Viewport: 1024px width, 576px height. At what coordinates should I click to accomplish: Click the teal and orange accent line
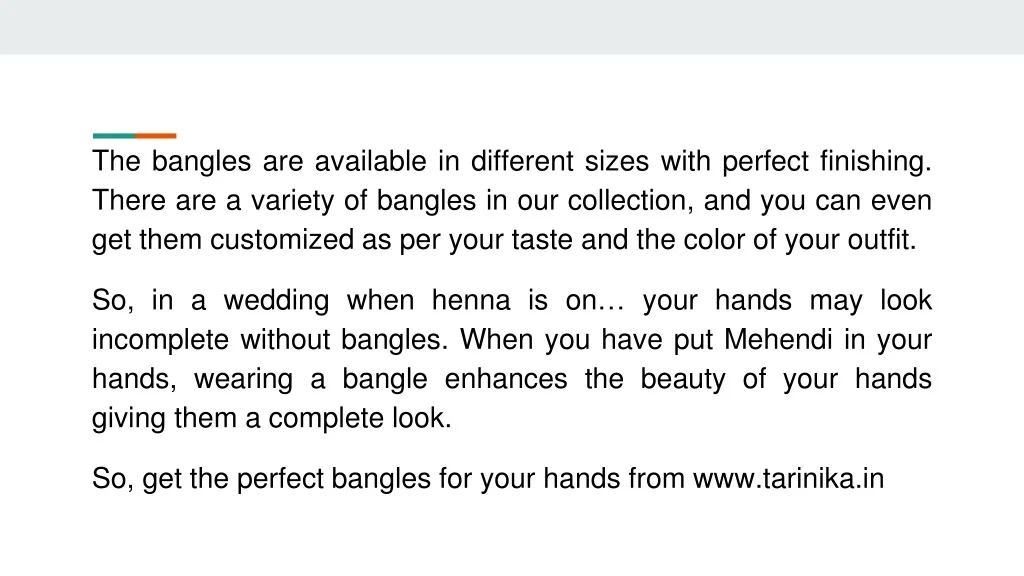pos(134,135)
